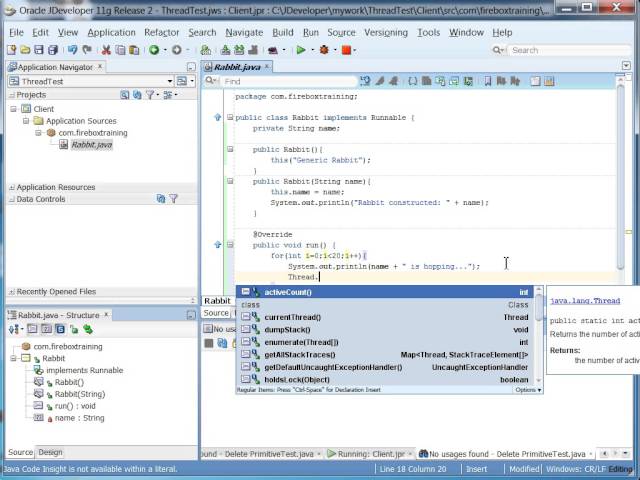The width and height of the screenshot is (640, 480).
Task: Open the ThreadTest application dropdown
Action: pyautogui.click(x=170, y=81)
